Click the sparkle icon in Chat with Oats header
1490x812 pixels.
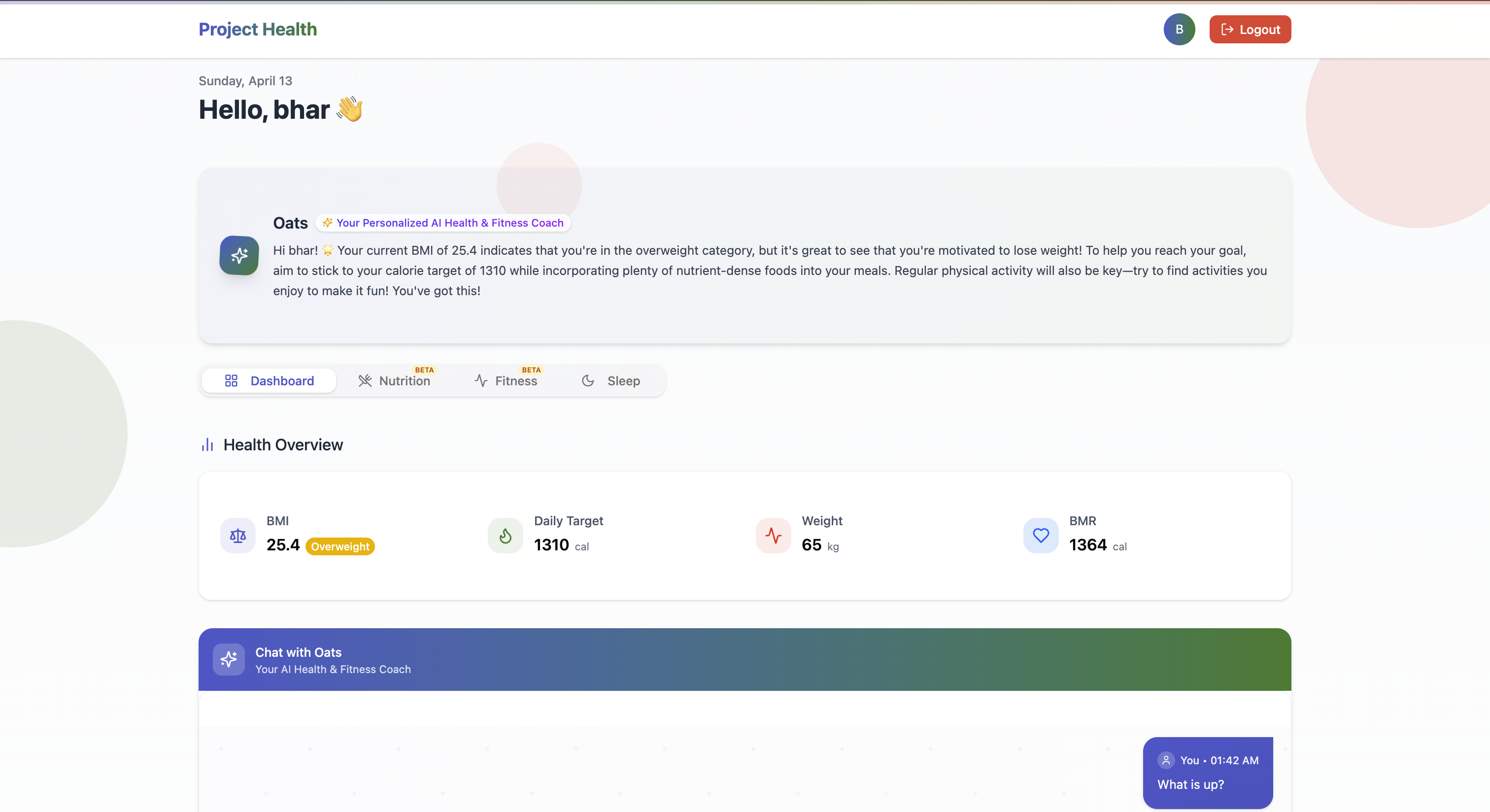[x=229, y=659]
